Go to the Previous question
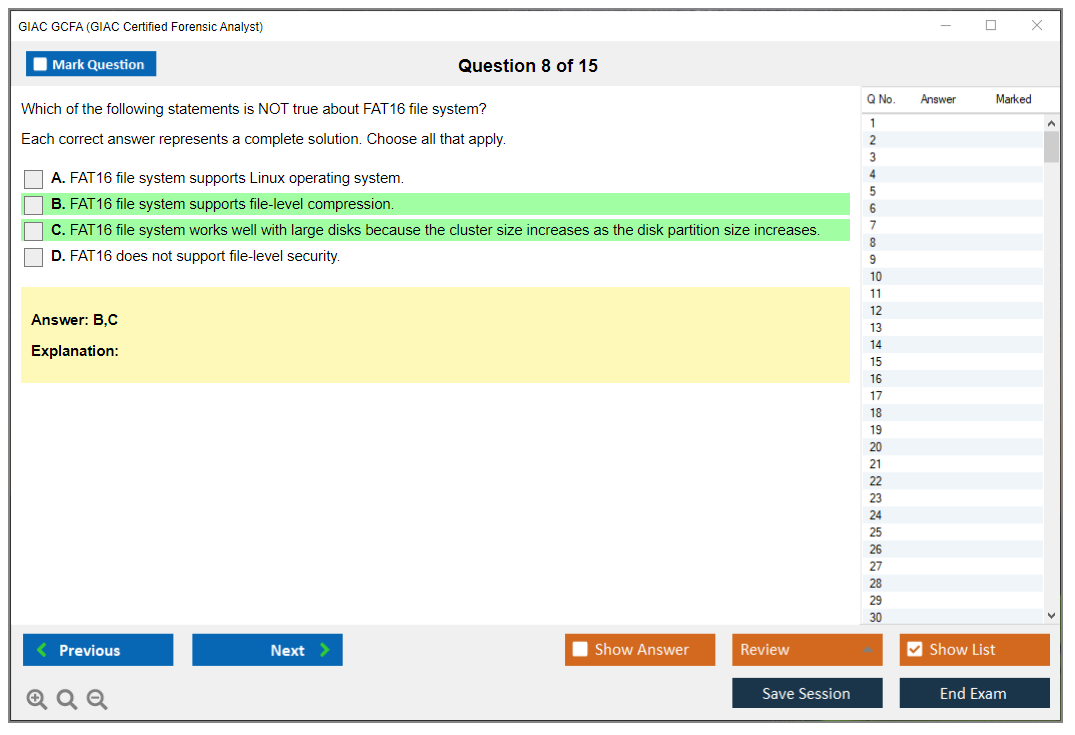 (x=98, y=650)
